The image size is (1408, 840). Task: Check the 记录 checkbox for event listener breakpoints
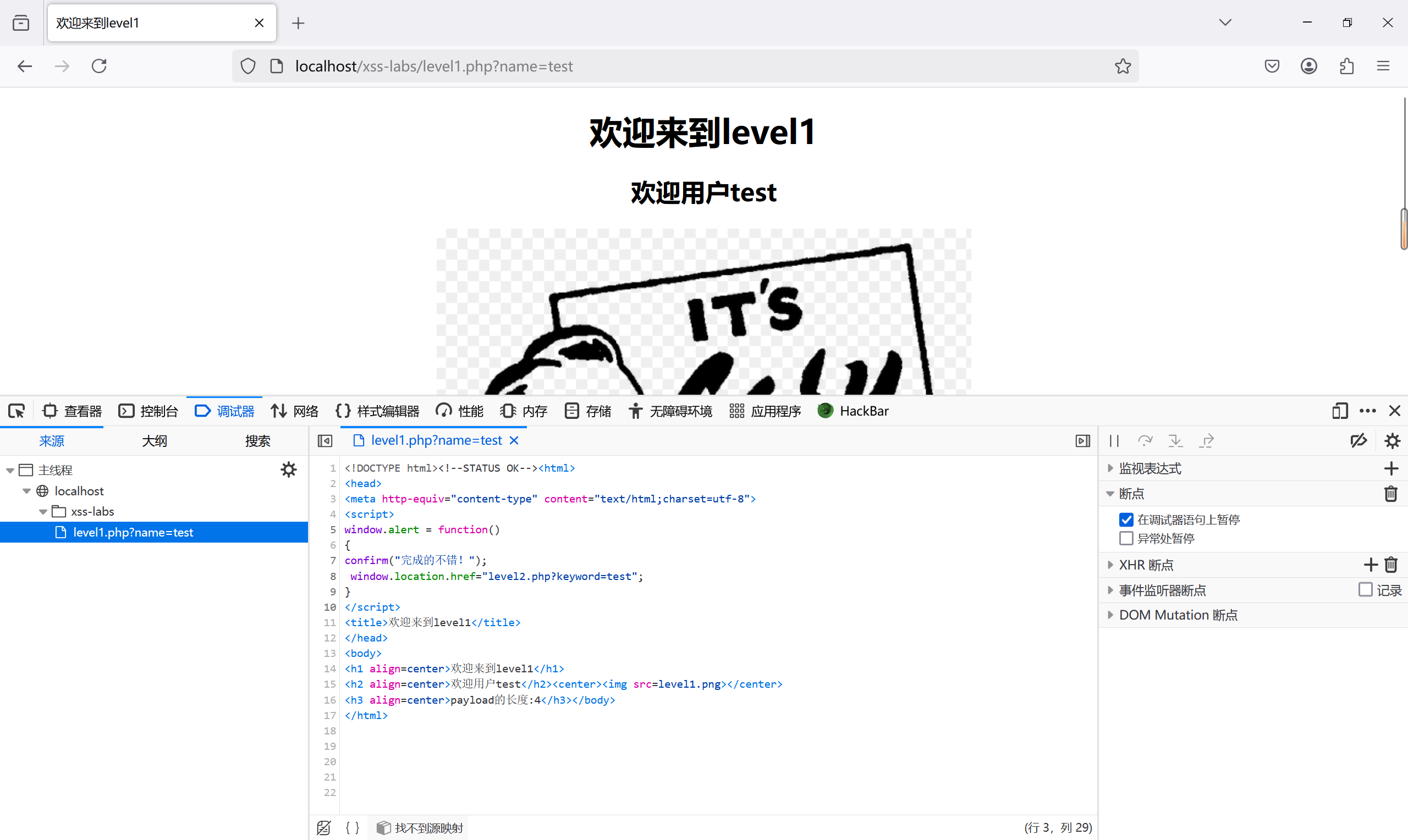click(x=1366, y=590)
